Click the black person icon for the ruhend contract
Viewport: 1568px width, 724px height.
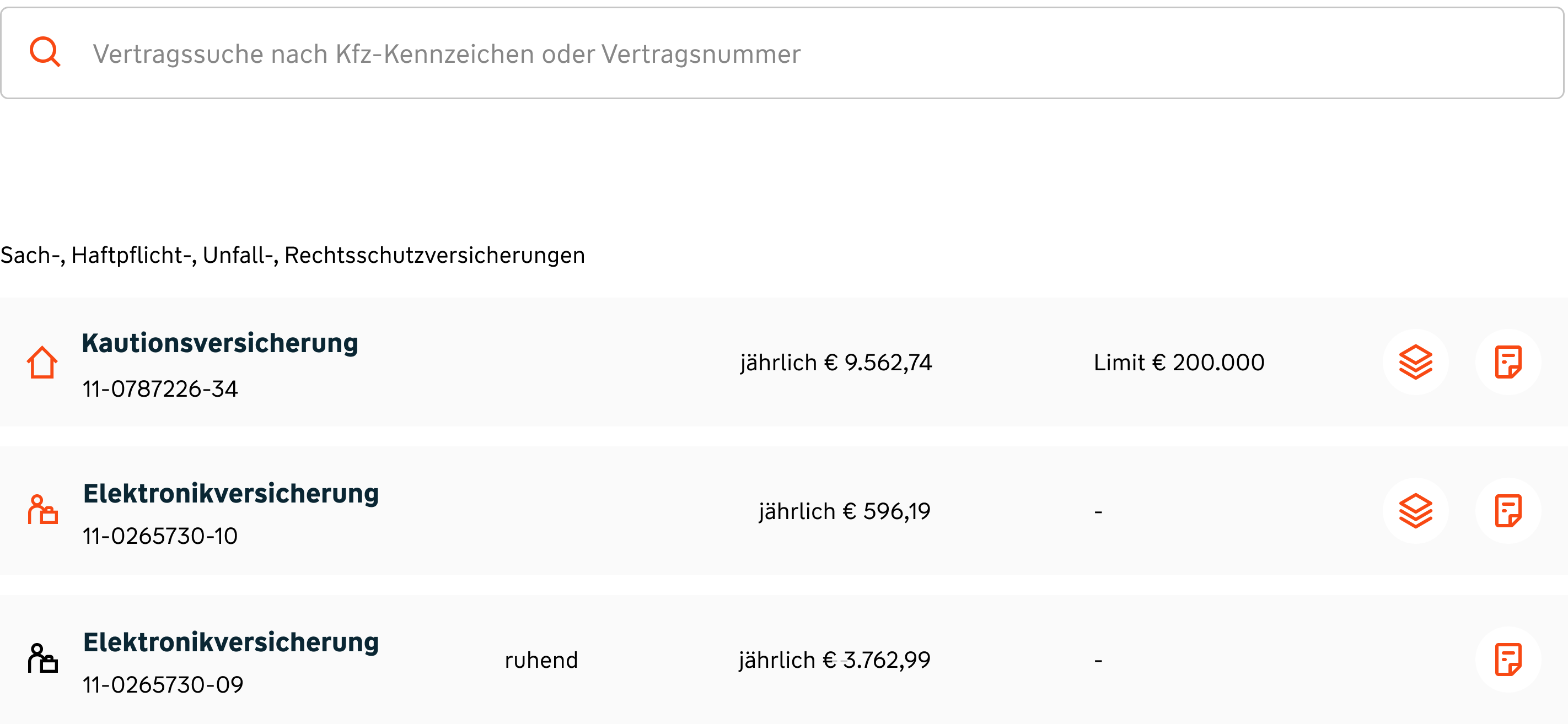(x=42, y=659)
